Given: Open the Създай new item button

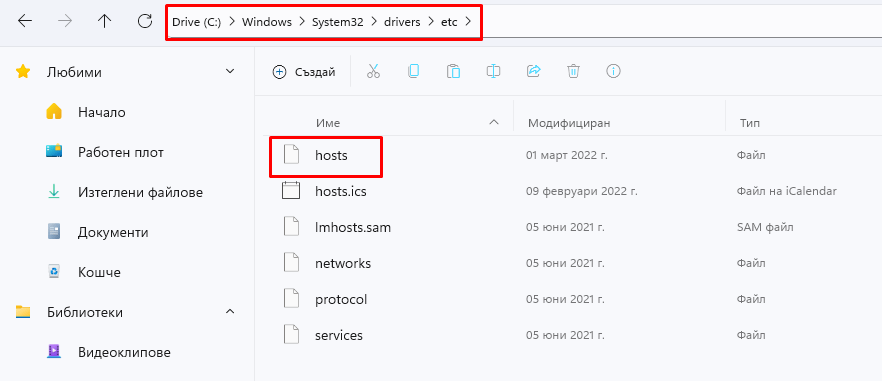Looking at the screenshot, I should click(304, 71).
